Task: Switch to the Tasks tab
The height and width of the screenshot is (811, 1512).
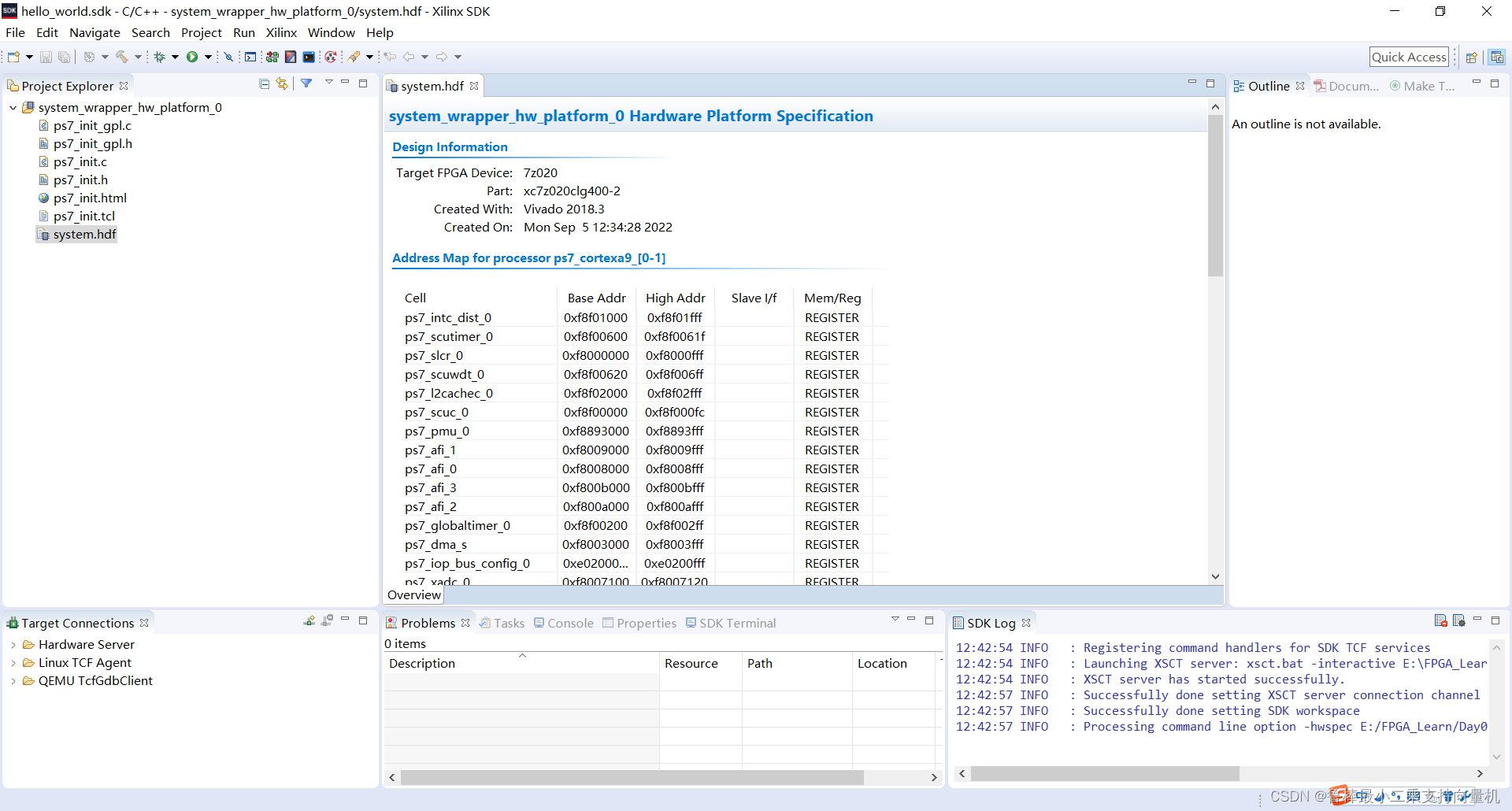Action: [x=502, y=624]
